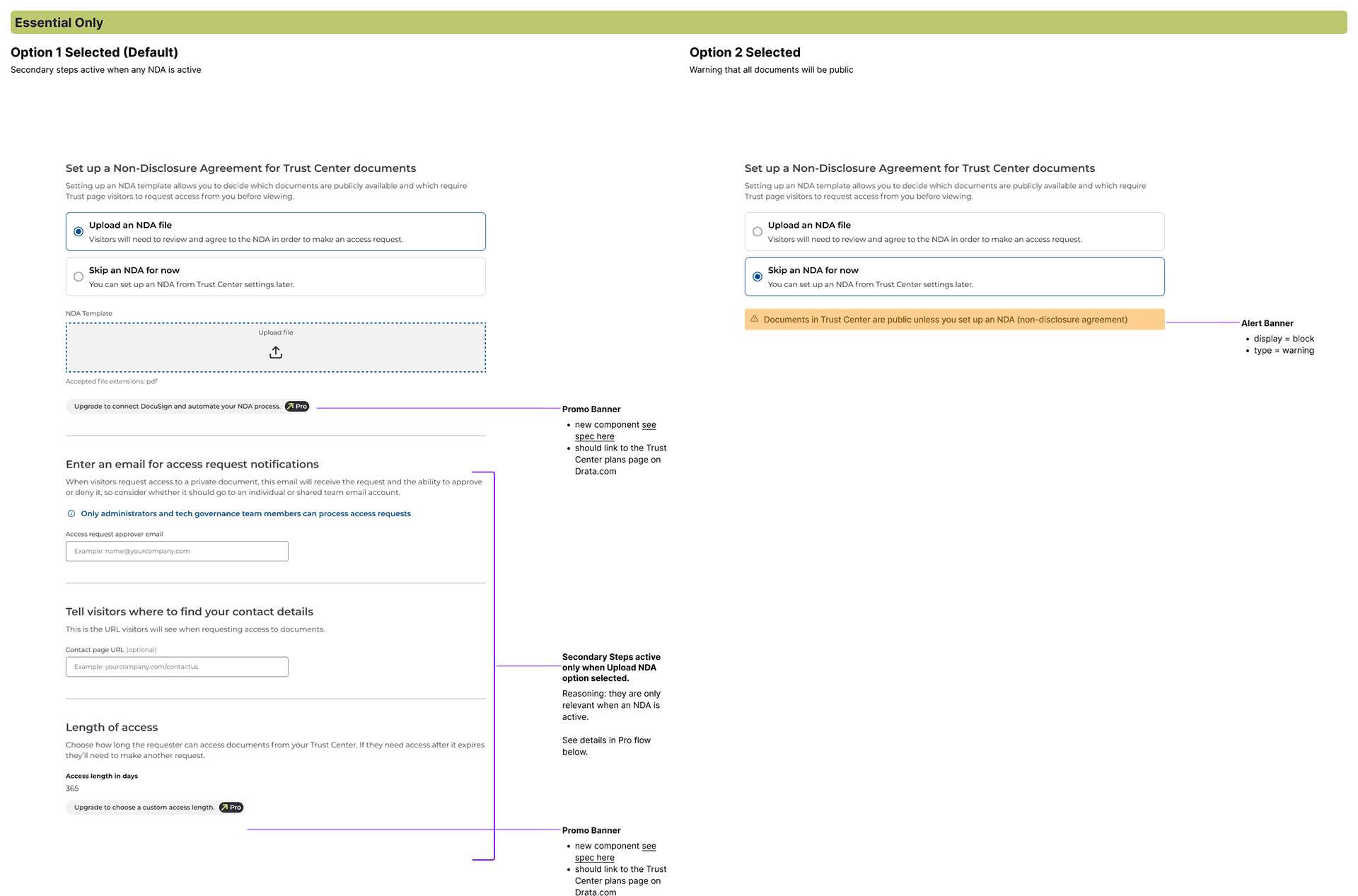This screenshot has width=1358, height=896.
Task: Click 'Option 1 Selected (Default)' heading
Action: (94, 52)
